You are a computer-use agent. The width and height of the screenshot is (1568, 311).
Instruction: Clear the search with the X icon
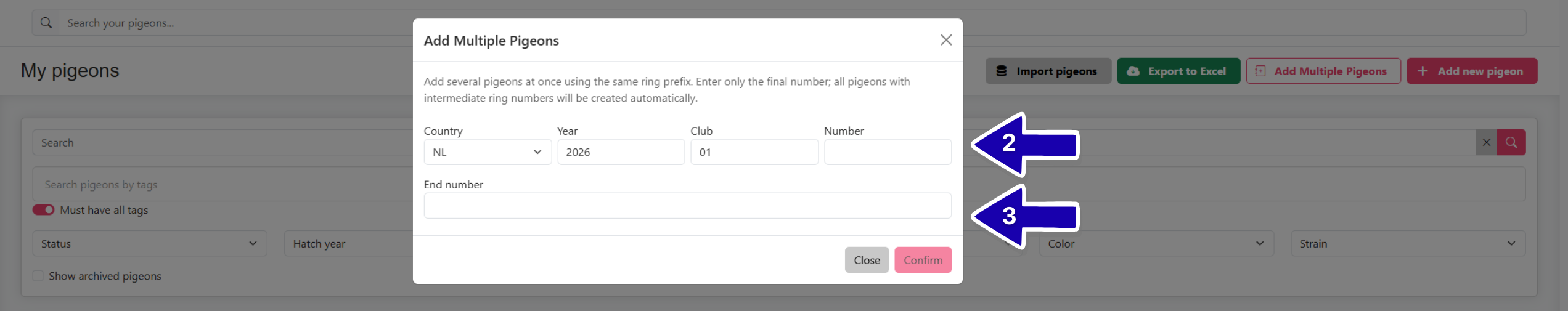click(x=1486, y=143)
